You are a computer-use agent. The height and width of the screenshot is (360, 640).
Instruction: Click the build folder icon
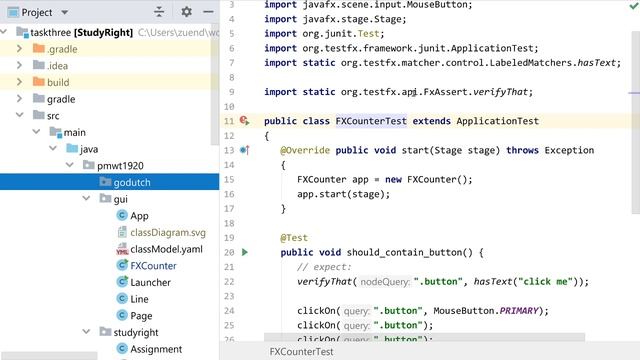point(39,82)
